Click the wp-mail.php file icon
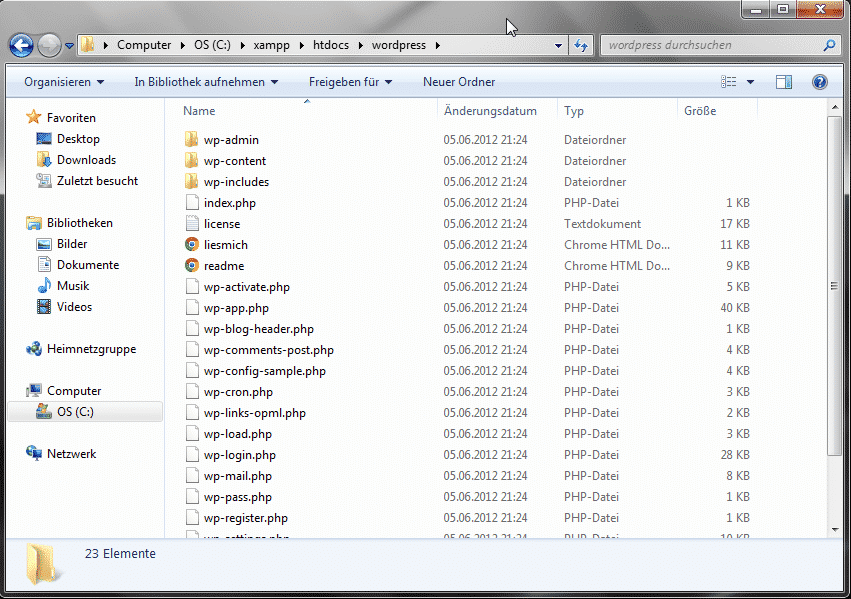 tap(192, 476)
